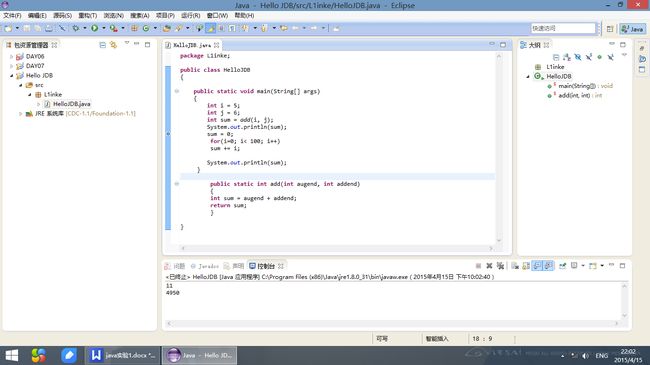Viewport: 650px width, 365px height.
Task: Toggle Hide Static Members in Outline
Action: 589,57
